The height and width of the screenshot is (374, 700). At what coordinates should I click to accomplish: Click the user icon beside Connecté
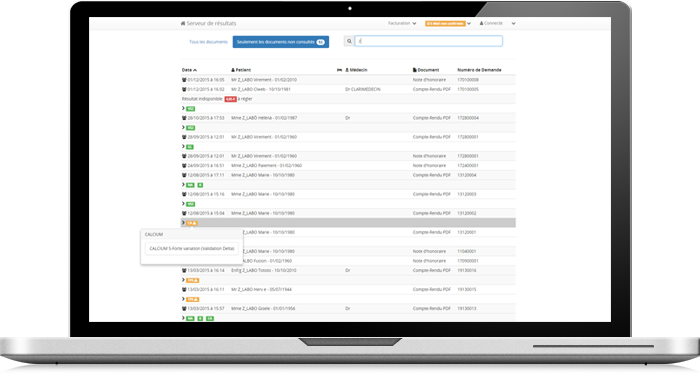pos(482,23)
